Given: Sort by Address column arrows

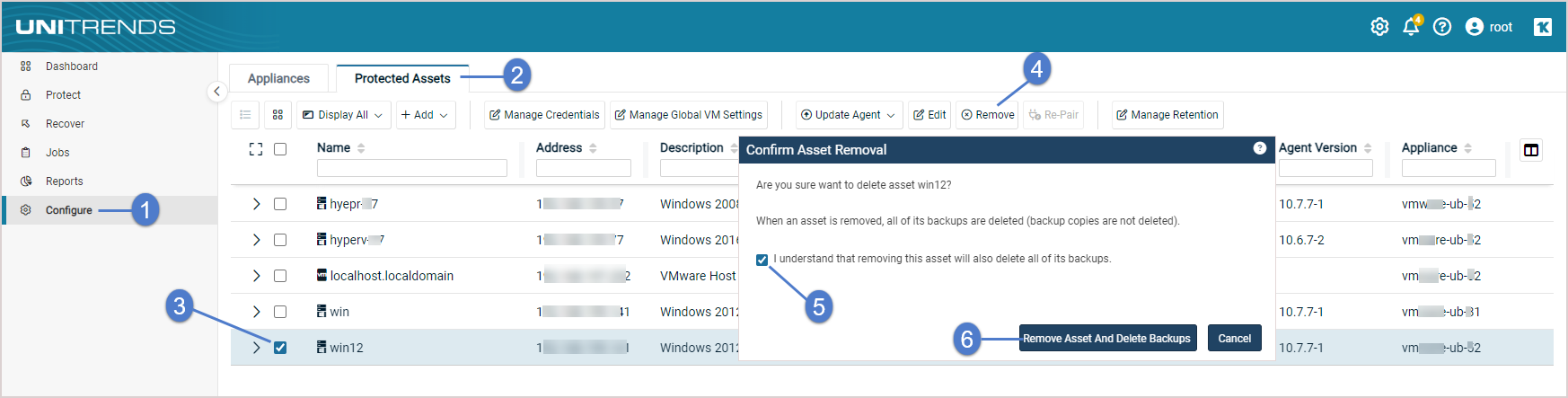Looking at the screenshot, I should (593, 148).
